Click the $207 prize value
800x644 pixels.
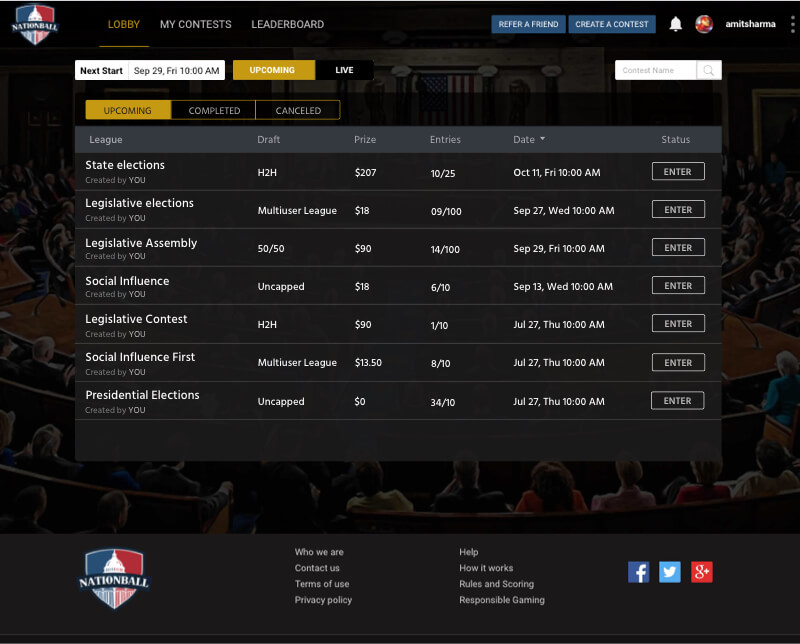coord(365,172)
